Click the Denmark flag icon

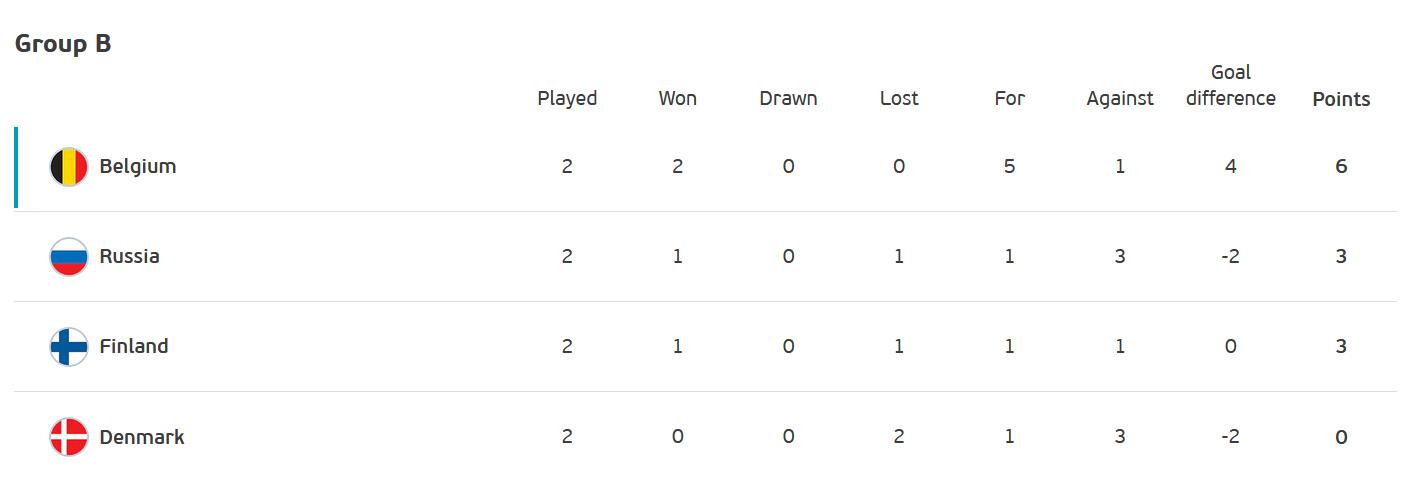[69, 437]
